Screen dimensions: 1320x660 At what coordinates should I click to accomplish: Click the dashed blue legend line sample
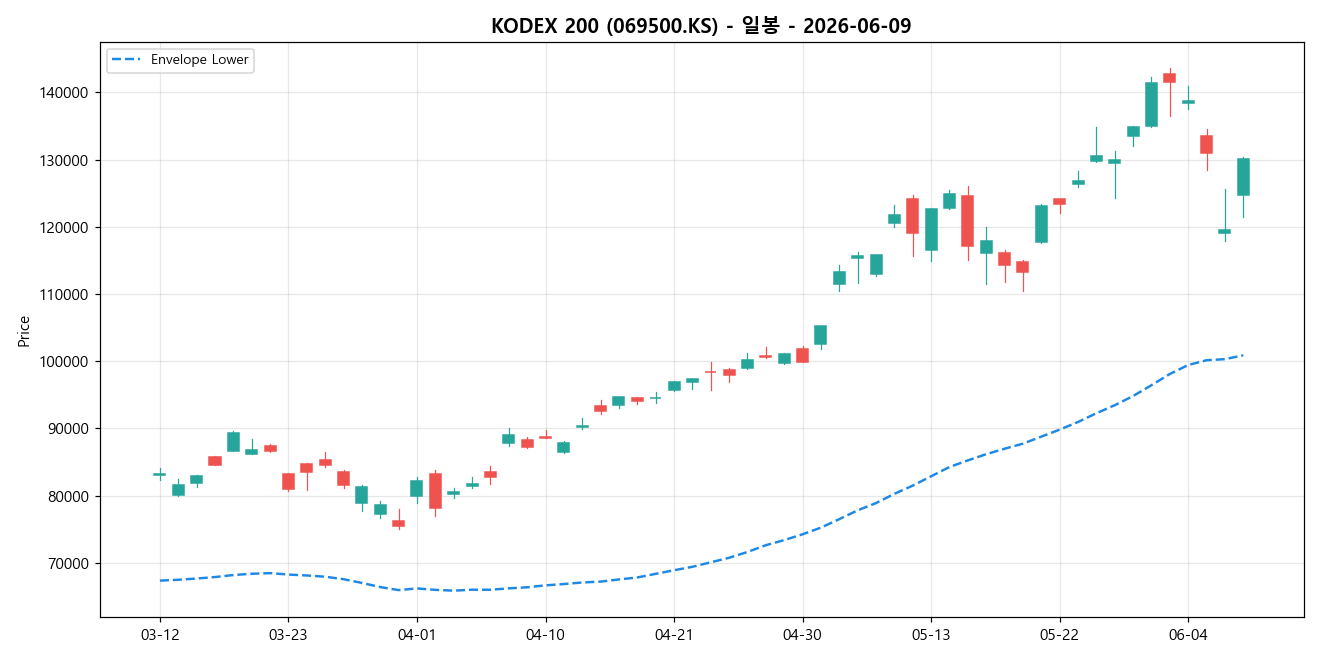point(128,60)
